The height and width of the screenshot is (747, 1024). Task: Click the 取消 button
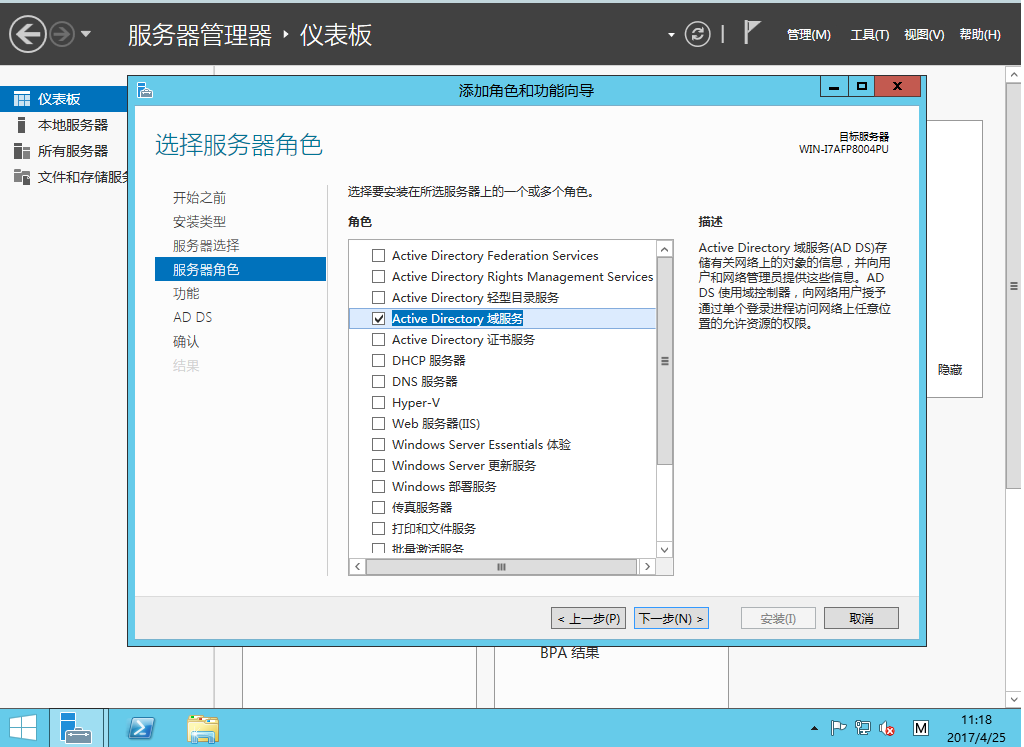click(x=861, y=618)
